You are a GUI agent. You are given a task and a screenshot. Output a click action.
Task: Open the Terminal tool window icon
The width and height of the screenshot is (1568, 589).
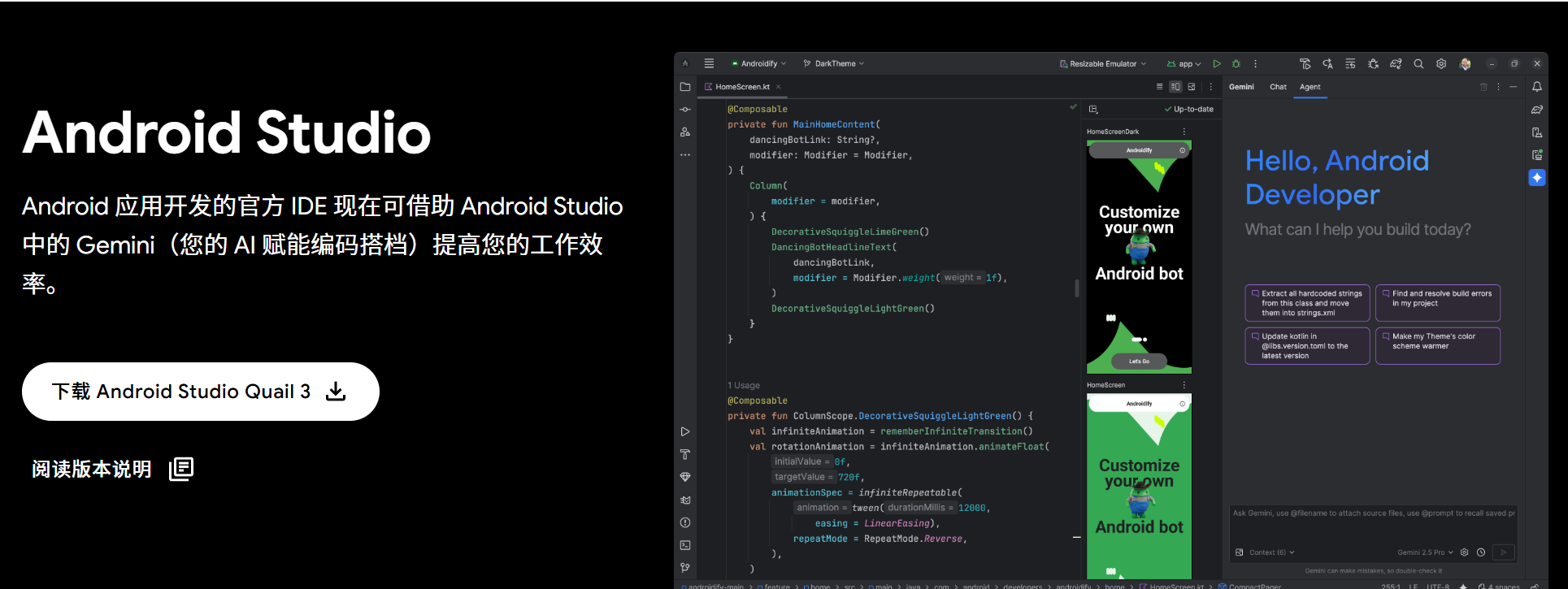tap(685, 545)
